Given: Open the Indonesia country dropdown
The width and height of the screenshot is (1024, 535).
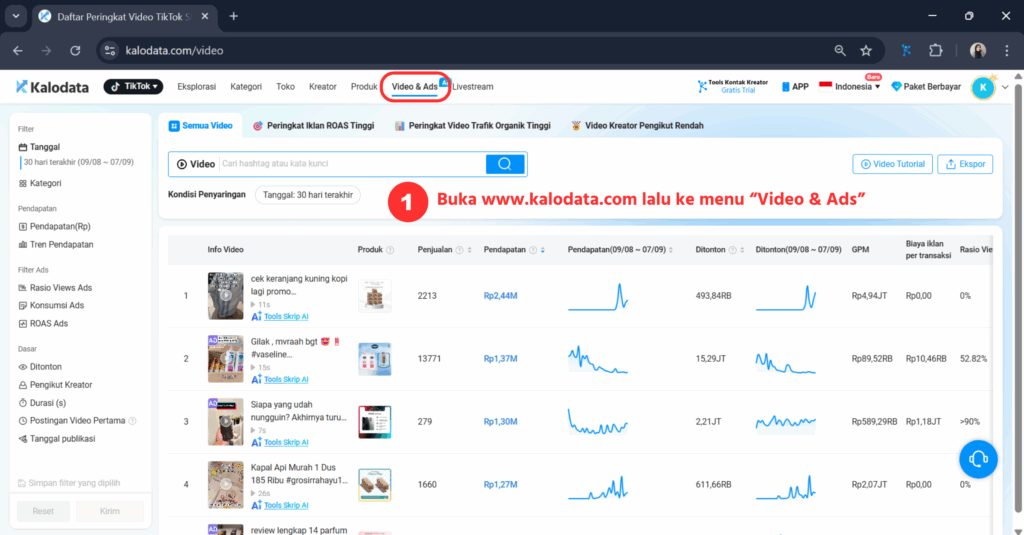Looking at the screenshot, I should tap(850, 87).
